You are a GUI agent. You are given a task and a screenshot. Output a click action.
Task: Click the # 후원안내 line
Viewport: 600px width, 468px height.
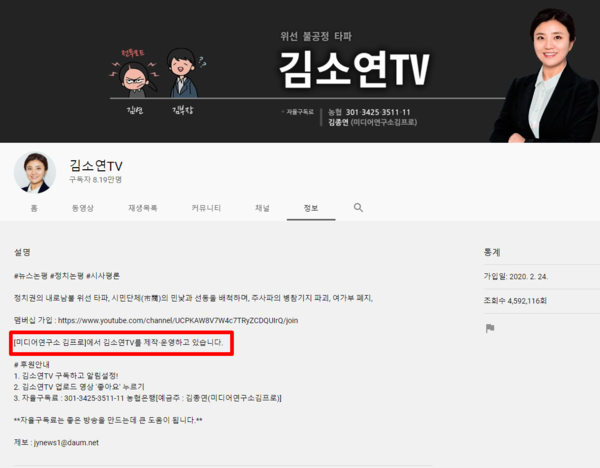point(32,364)
